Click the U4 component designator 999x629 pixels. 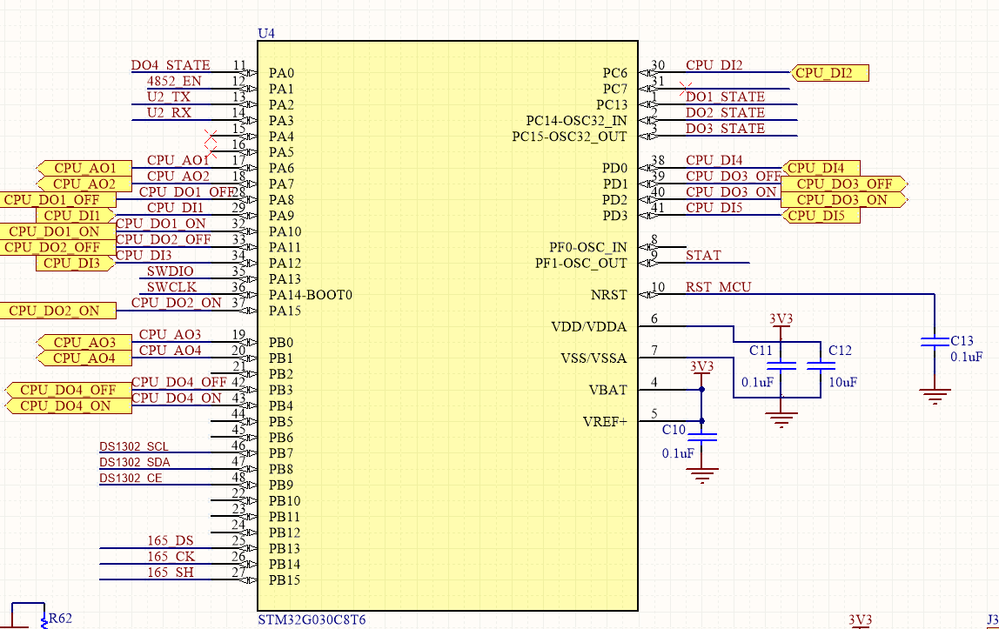pos(266,33)
